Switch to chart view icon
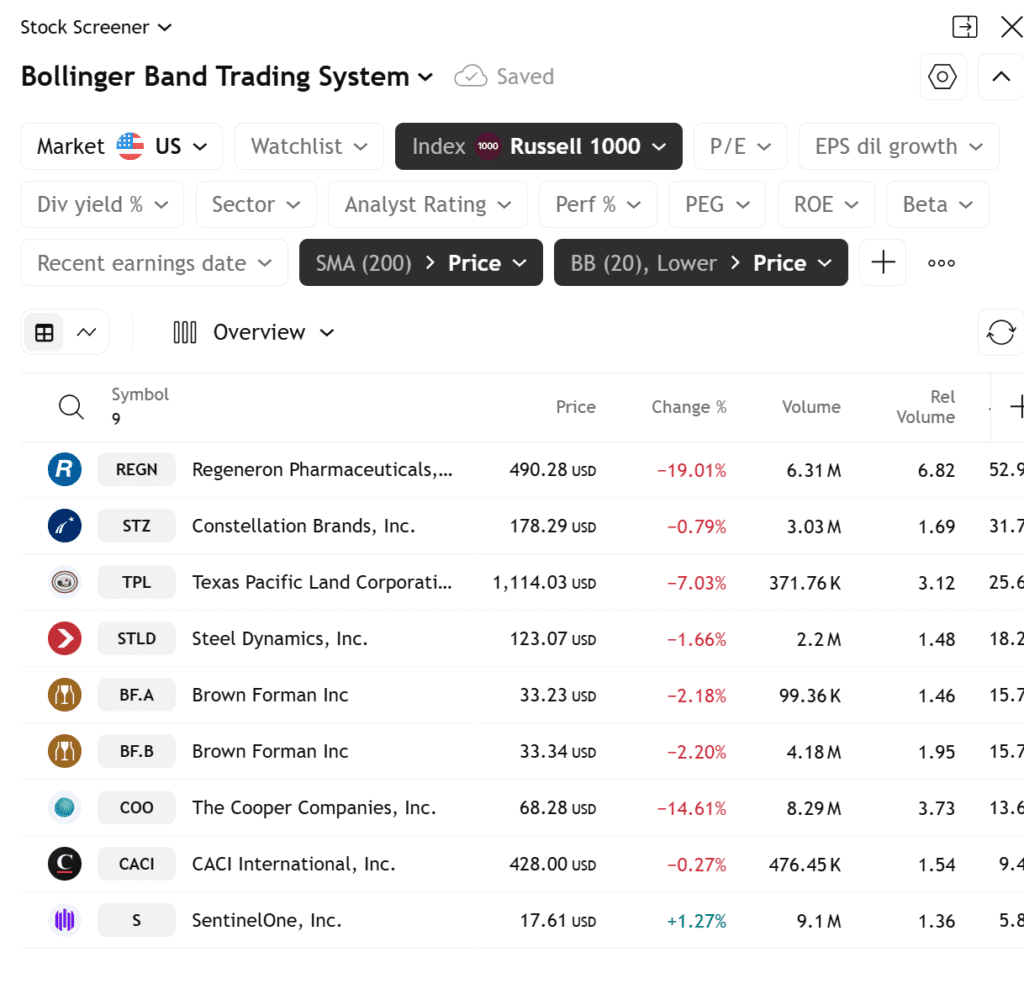Screen dimensions: 1024x984 pos(86,333)
